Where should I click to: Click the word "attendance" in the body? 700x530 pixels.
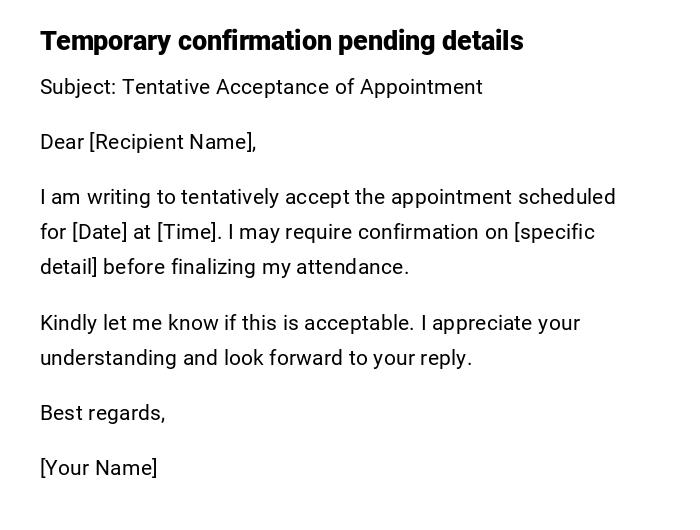[x=350, y=267]
